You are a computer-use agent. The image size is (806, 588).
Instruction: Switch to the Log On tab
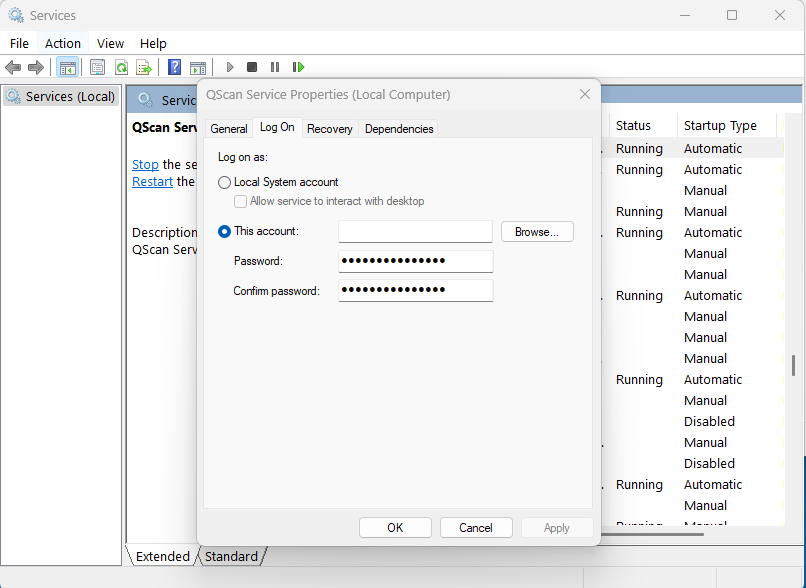(277, 127)
